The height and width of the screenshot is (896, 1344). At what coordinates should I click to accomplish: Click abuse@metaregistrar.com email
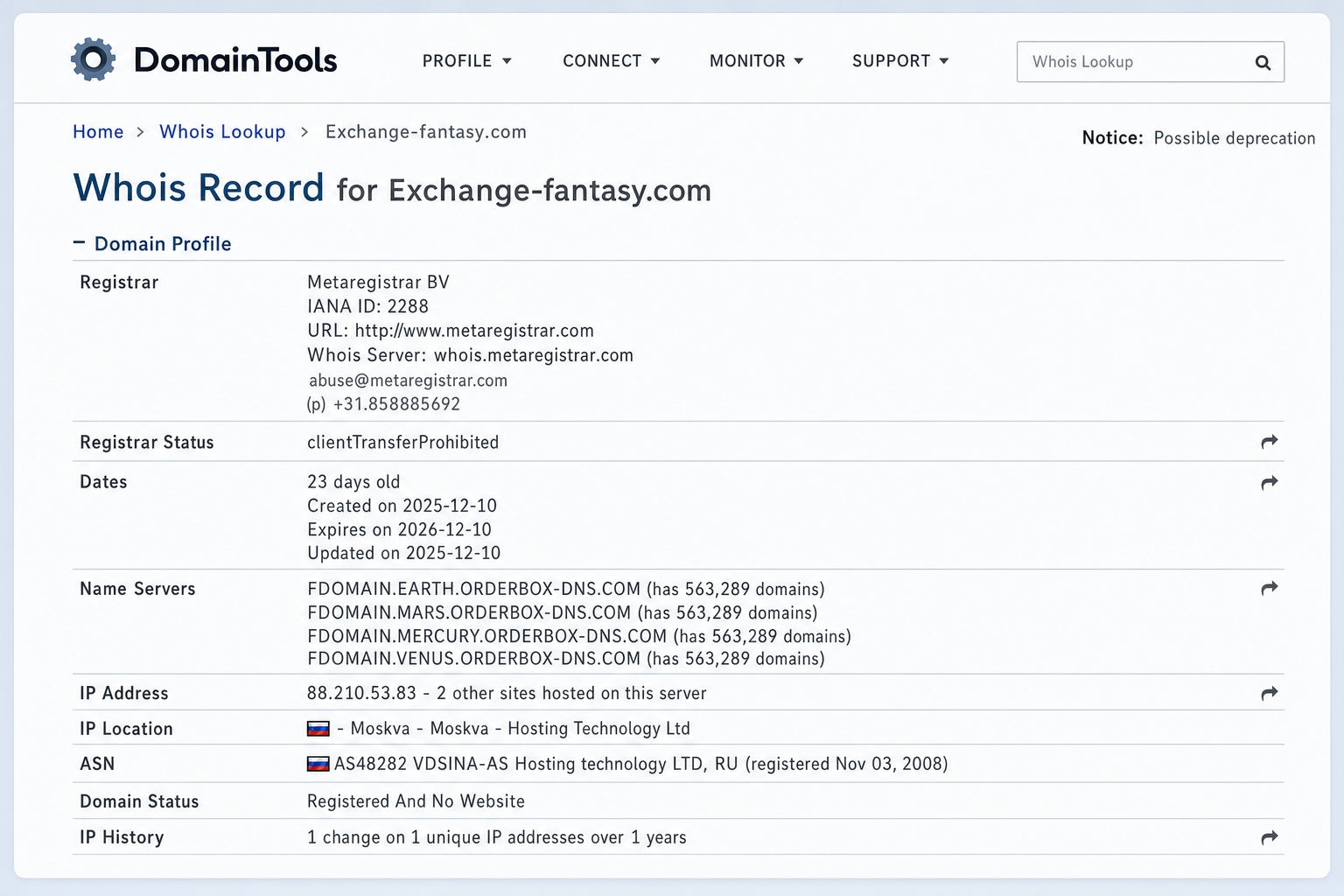408,381
